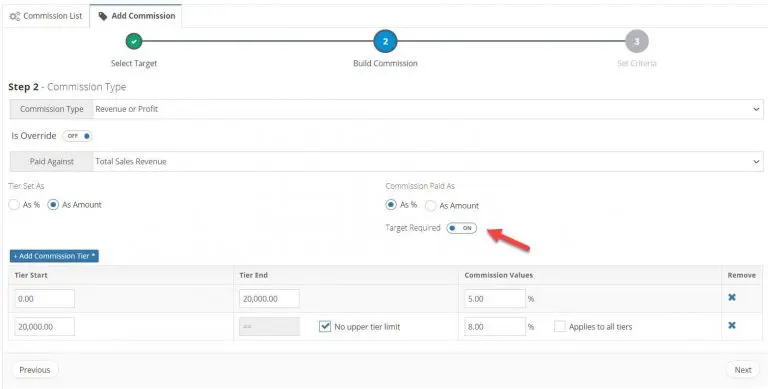
Task: Click the Add Commission Tier button
Action: tap(54, 256)
